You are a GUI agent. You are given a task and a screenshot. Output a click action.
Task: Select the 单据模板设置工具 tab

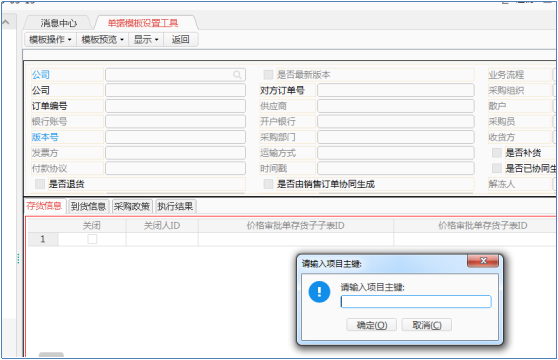(143, 23)
